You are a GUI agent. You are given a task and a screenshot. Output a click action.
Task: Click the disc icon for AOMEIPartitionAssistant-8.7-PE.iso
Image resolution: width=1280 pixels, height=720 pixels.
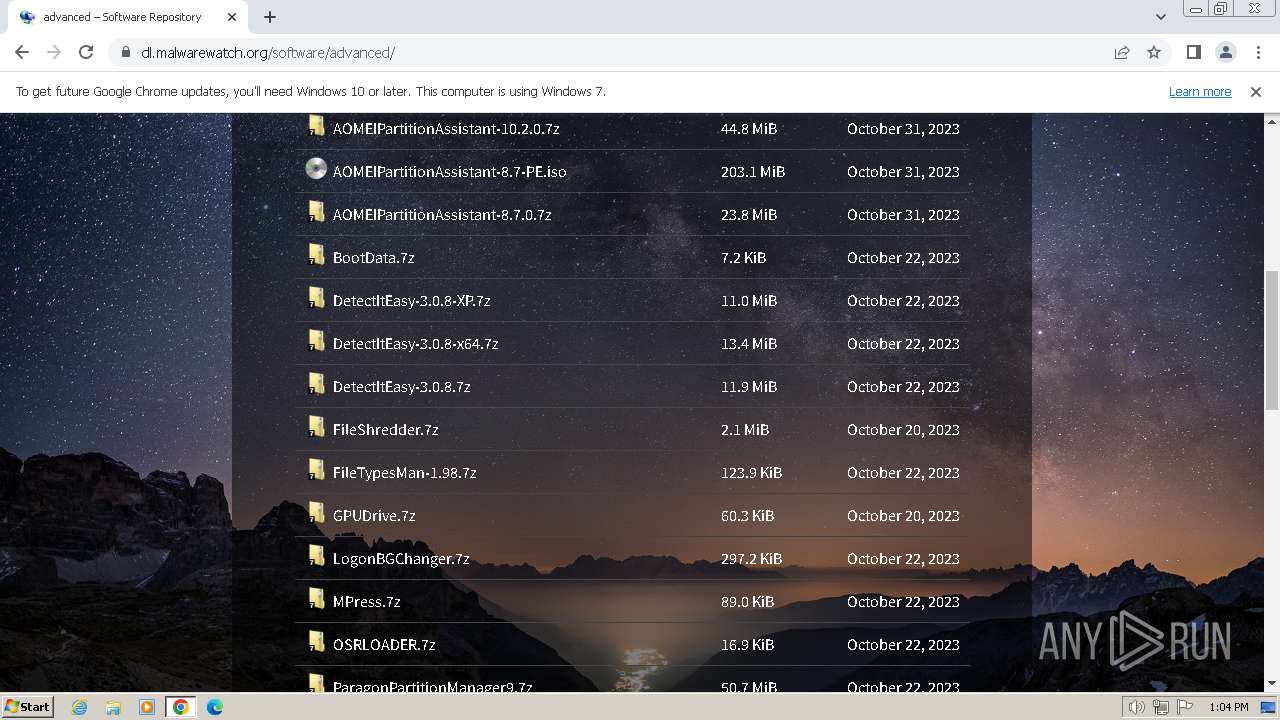[x=316, y=169]
